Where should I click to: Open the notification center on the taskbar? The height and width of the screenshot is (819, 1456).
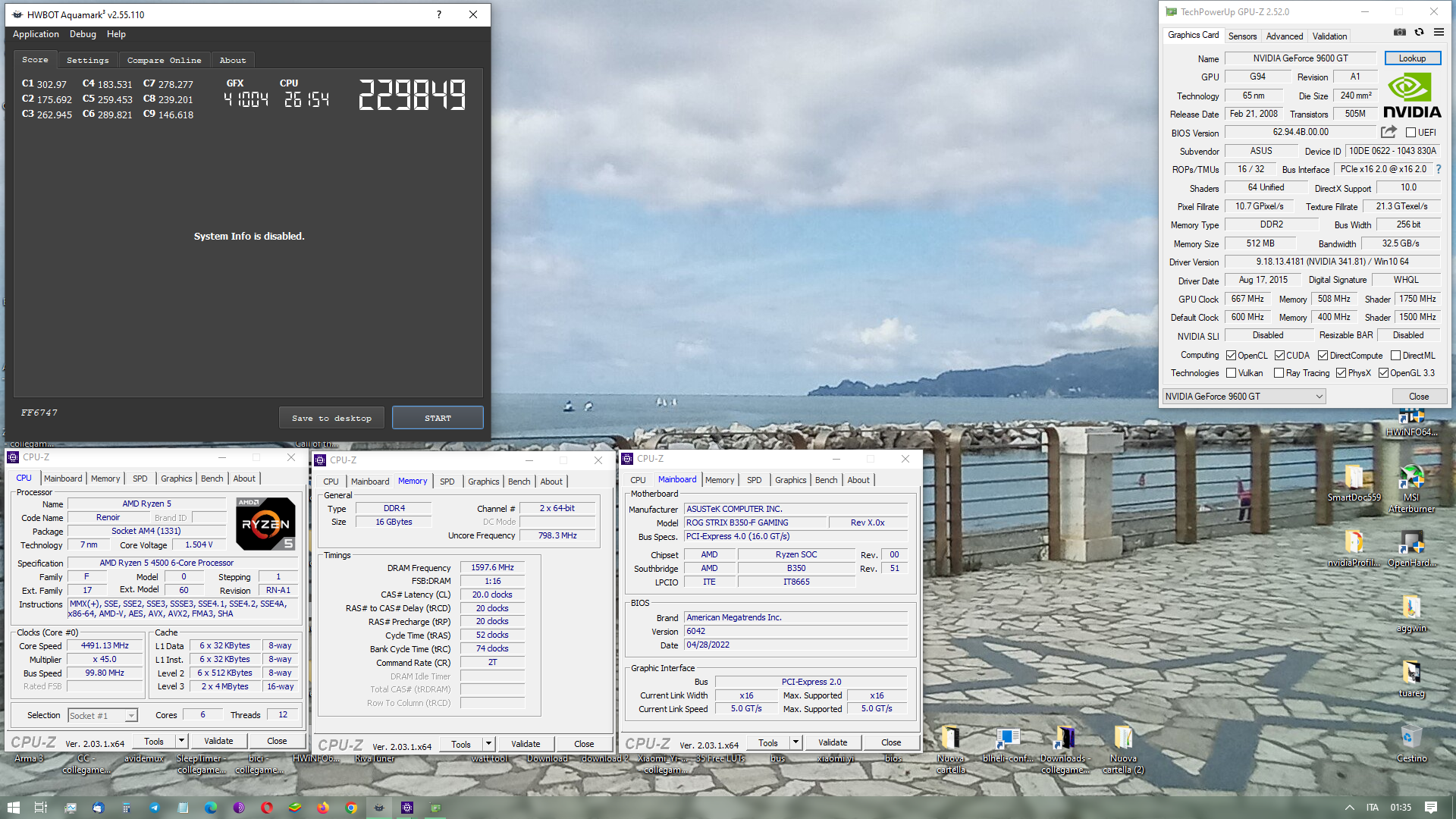(x=1431, y=808)
